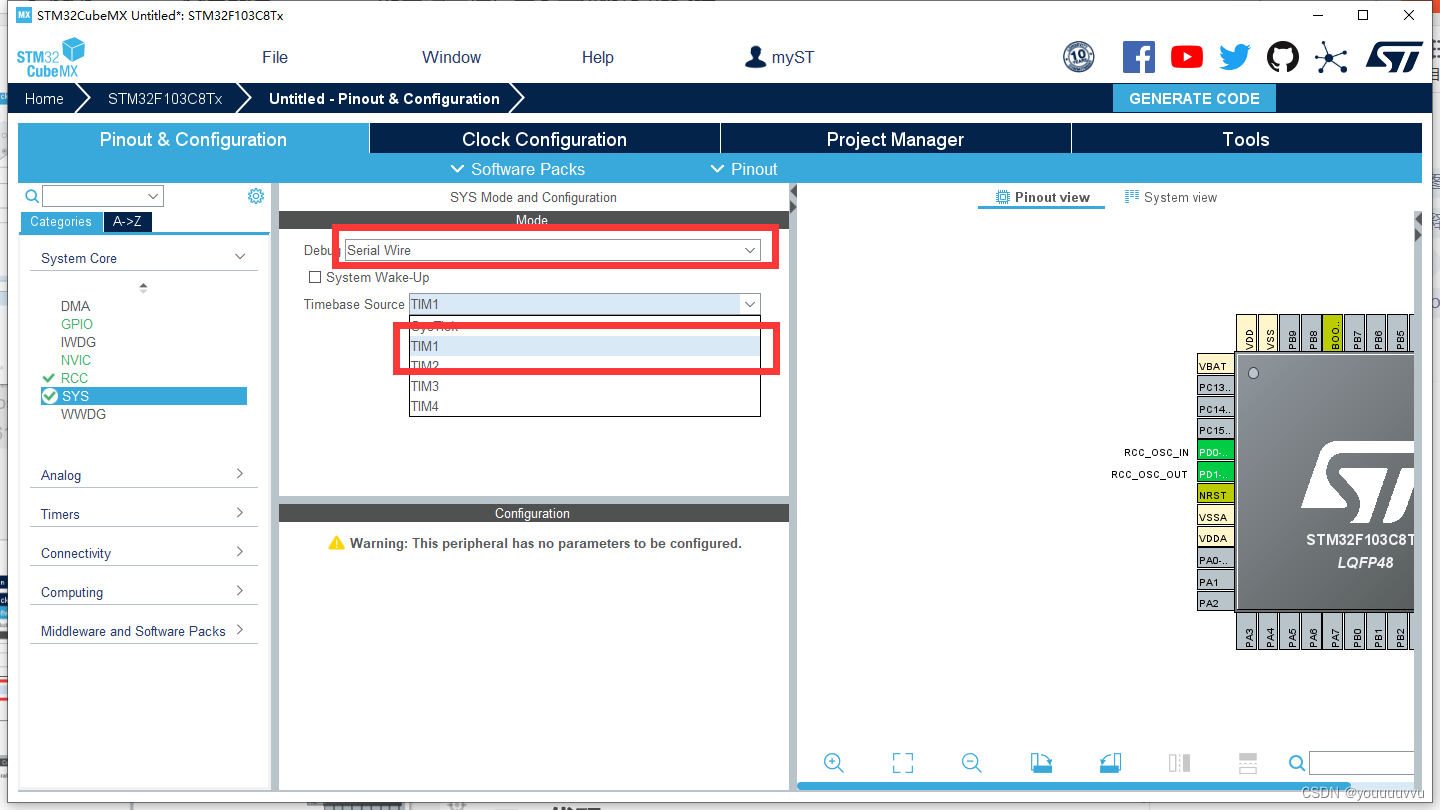The width and height of the screenshot is (1440, 810).
Task: Click the vertical split layout icon
Action: pos(1179,763)
